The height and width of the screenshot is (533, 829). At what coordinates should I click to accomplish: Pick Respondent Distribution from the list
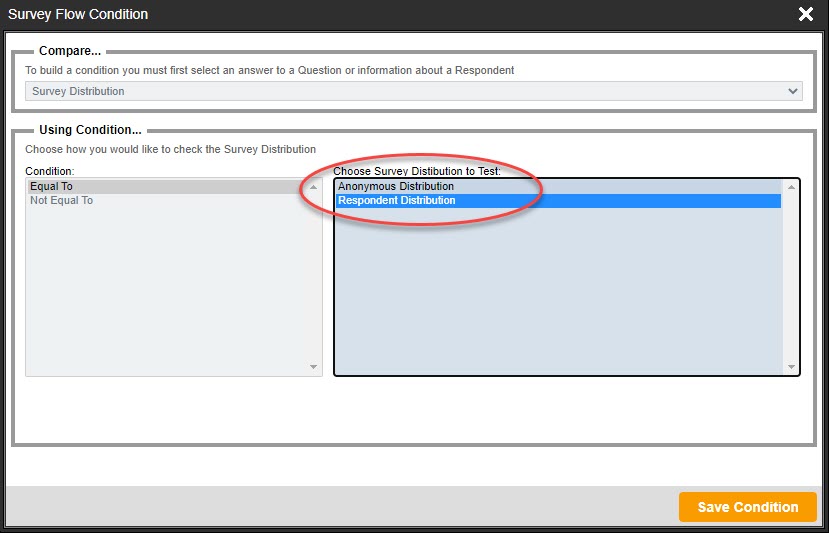[397, 201]
